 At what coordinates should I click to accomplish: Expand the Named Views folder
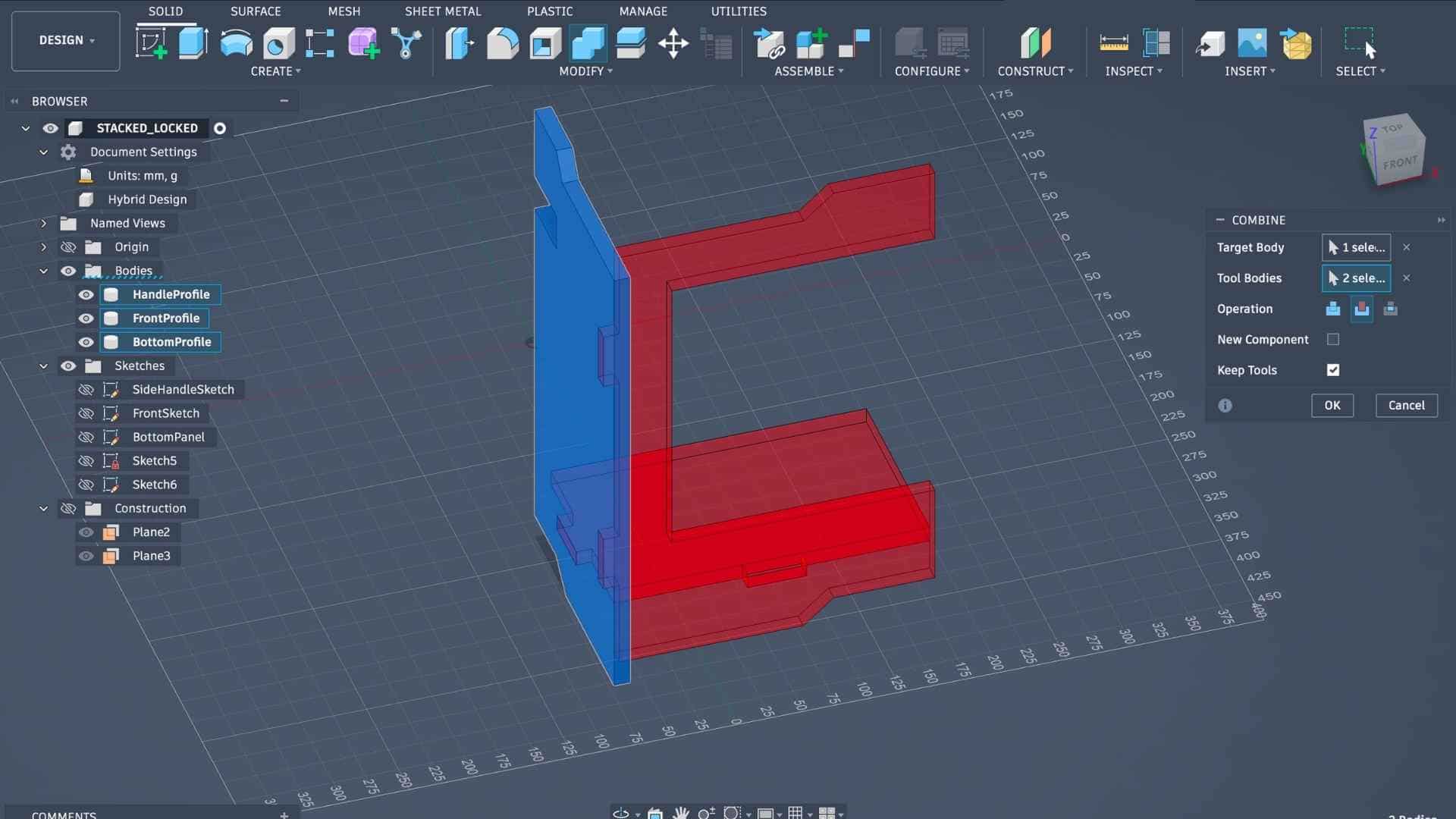tap(43, 224)
